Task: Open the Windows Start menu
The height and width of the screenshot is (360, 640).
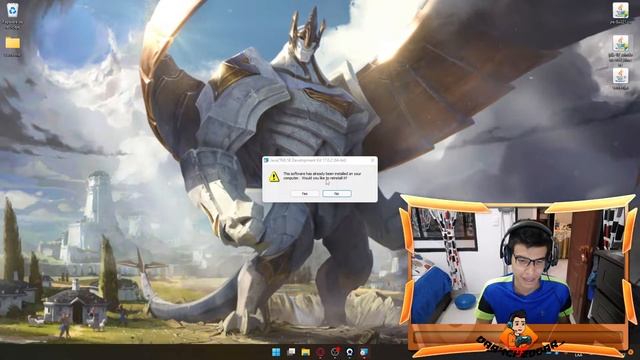Action: 276,352
